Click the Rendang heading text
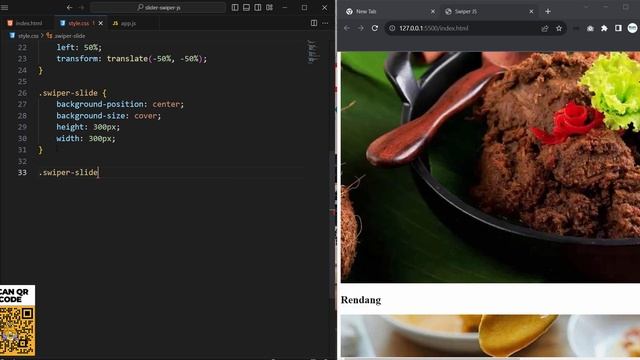The height and width of the screenshot is (360, 640). [361, 300]
